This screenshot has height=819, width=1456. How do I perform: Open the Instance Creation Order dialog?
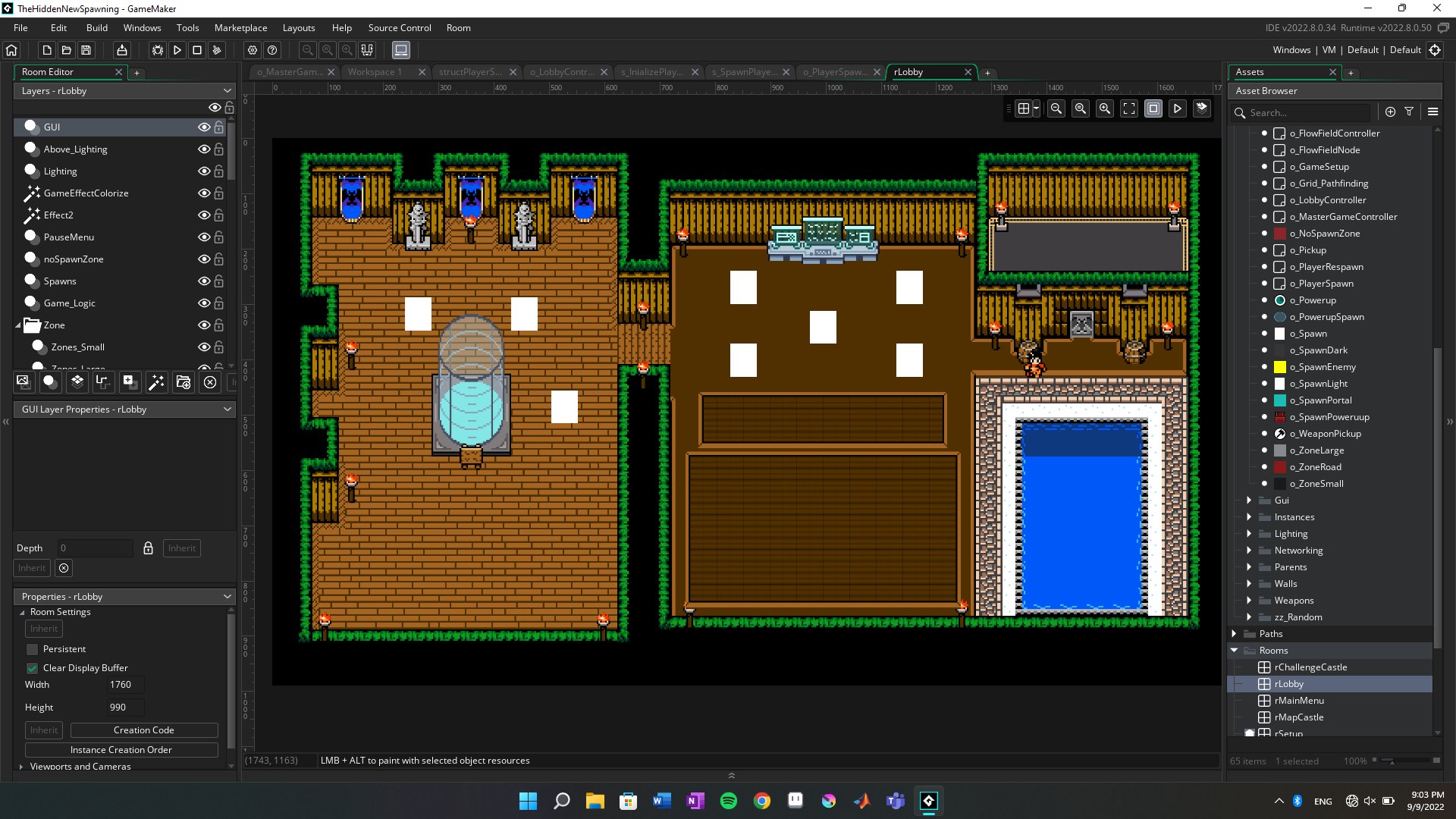[x=121, y=749]
